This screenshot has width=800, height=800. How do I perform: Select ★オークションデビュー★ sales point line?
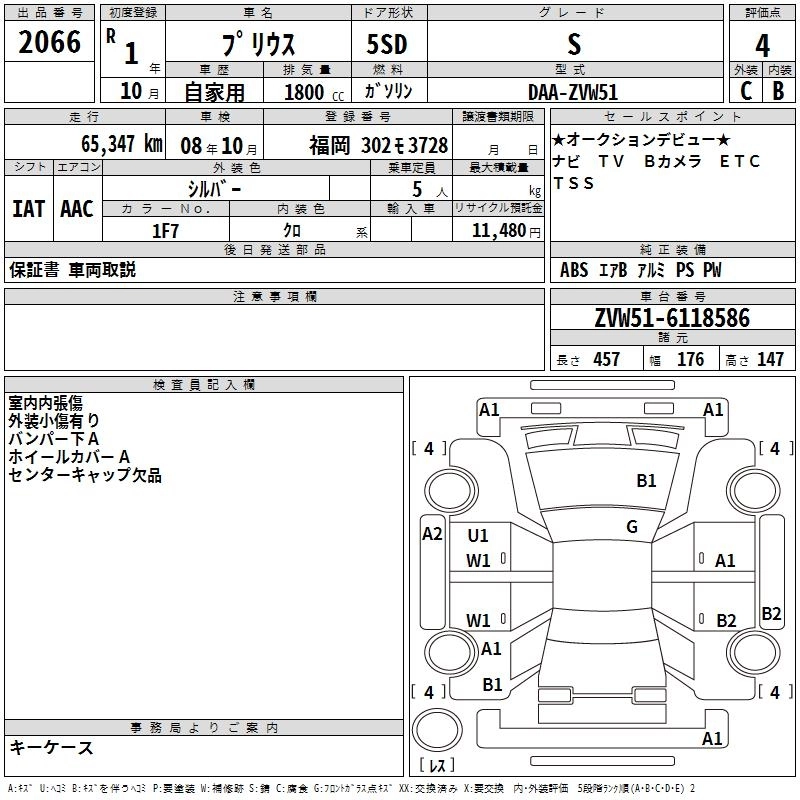pyautogui.click(x=641, y=139)
